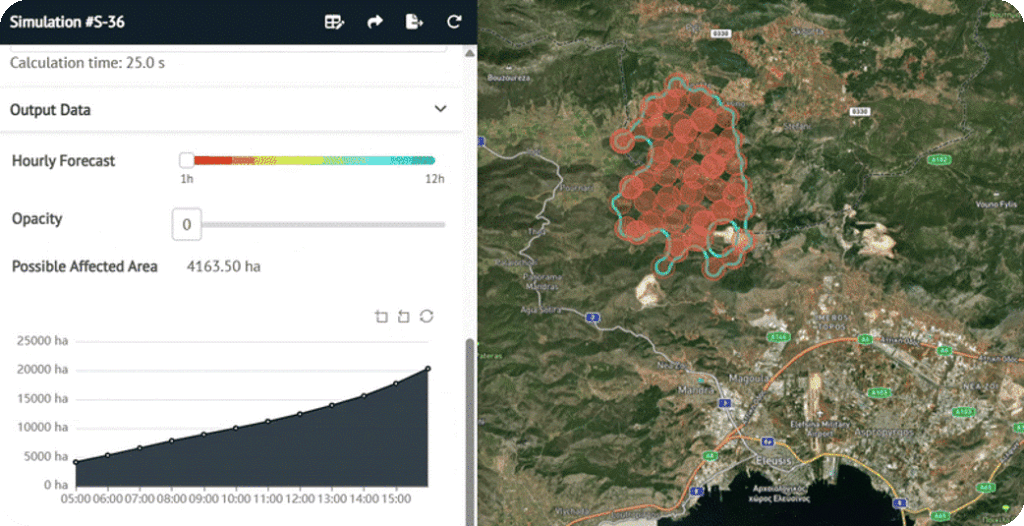Click the share arrow icon

click(x=375, y=22)
